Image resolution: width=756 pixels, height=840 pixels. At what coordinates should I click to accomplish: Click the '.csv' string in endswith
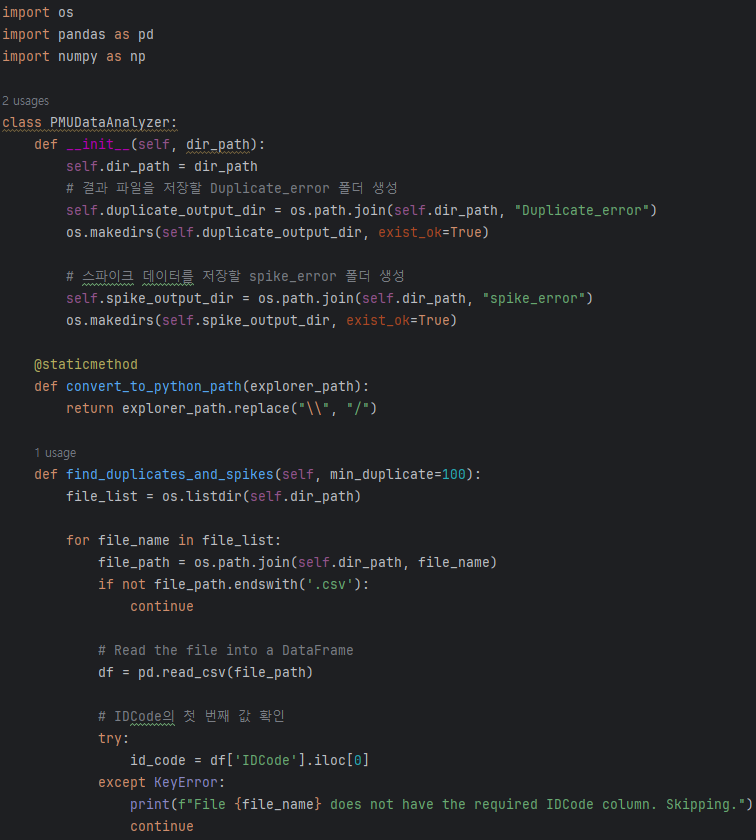[x=330, y=584]
